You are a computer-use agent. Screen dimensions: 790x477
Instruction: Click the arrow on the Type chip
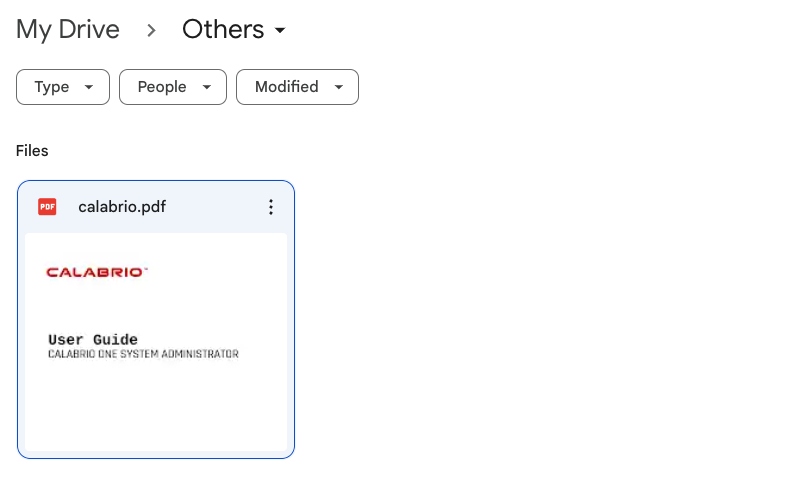point(90,87)
